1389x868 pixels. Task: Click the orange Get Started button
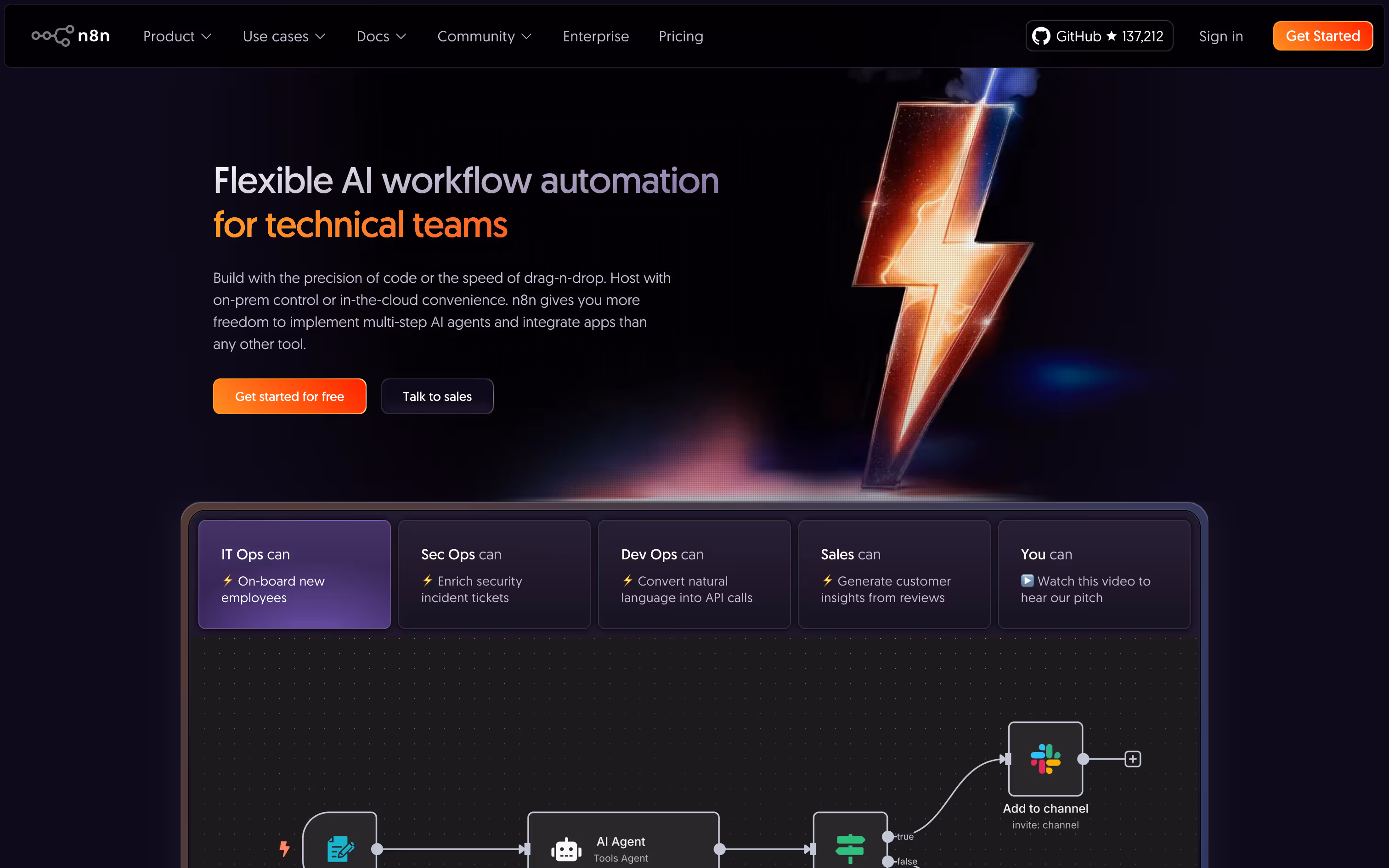point(1322,36)
